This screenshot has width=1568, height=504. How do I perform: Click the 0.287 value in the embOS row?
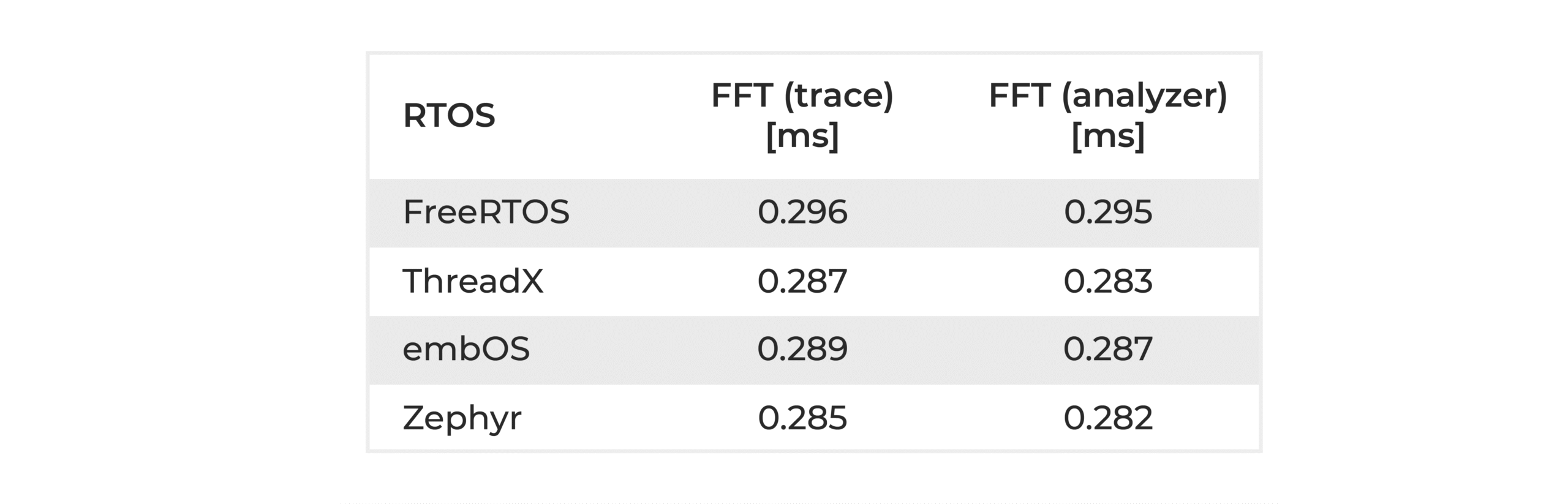(1108, 349)
